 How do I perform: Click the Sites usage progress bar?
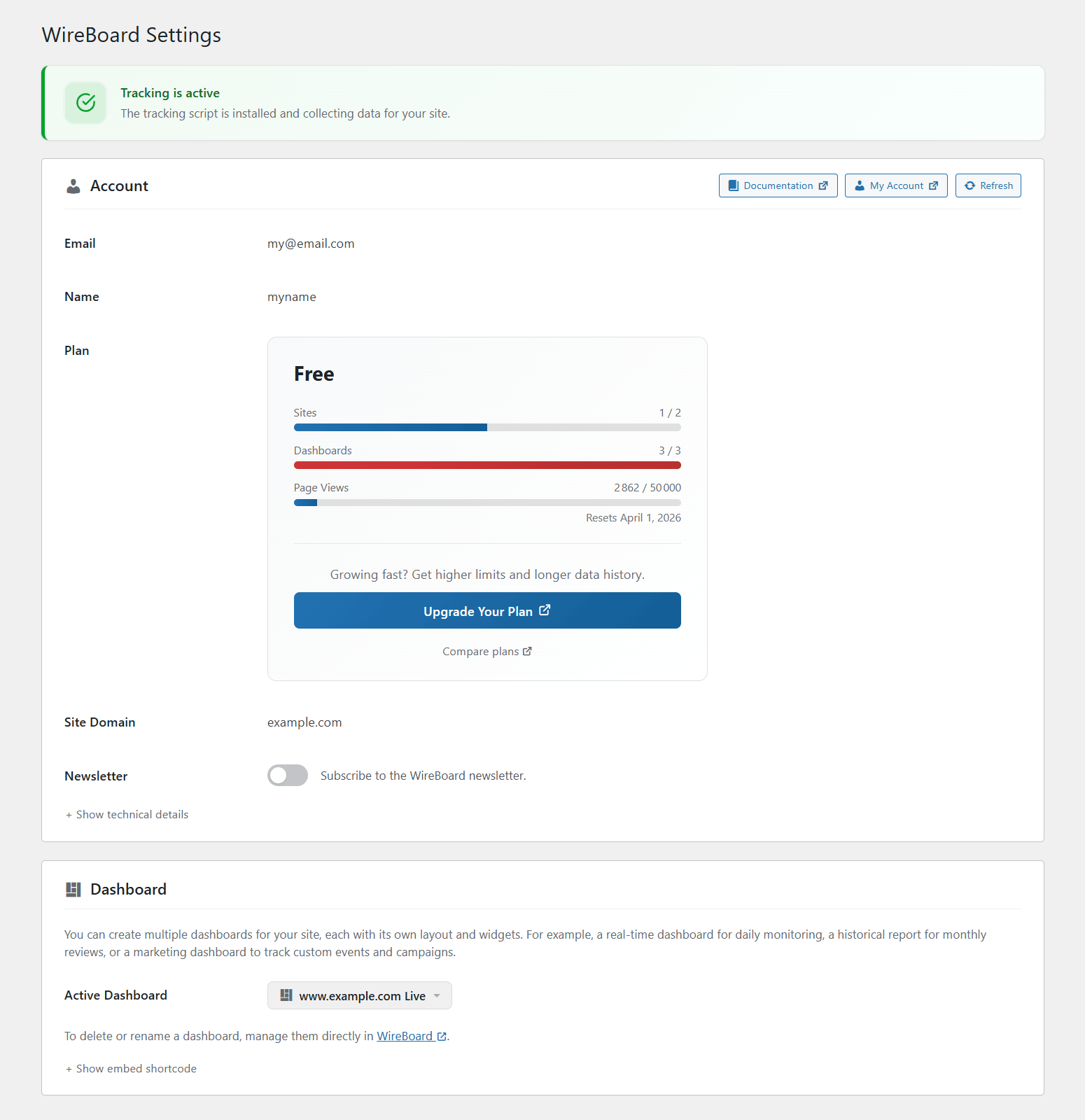click(x=487, y=428)
